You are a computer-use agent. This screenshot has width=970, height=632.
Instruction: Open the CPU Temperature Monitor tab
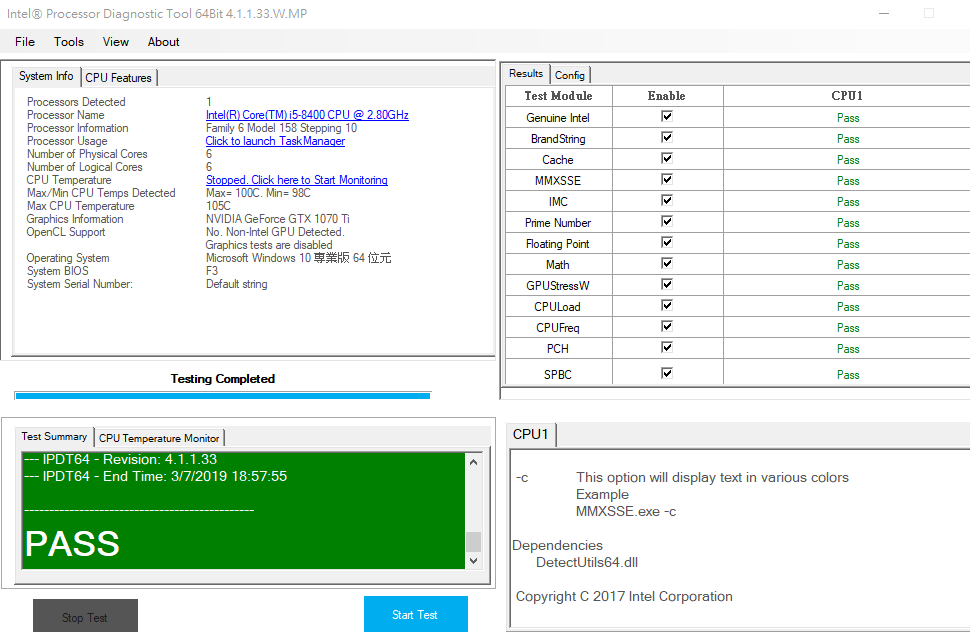point(159,438)
